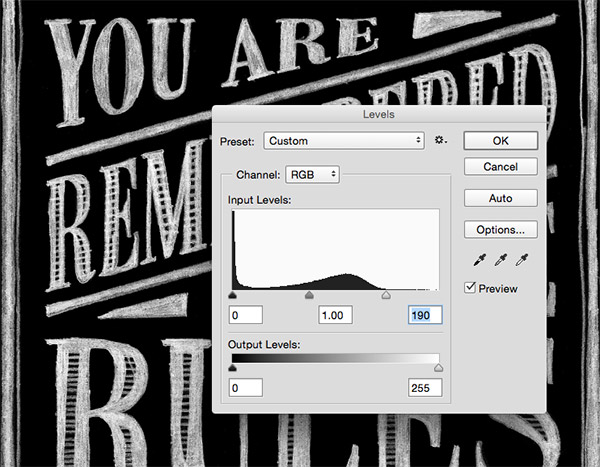Focus the output levels field showing 255
600x467 pixels.
coord(425,387)
